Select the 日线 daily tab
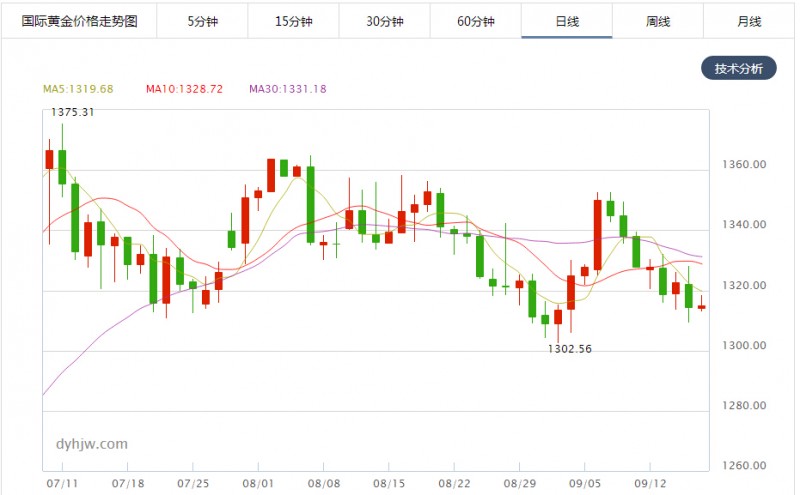The width and height of the screenshot is (800, 495). tap(567, 21)
